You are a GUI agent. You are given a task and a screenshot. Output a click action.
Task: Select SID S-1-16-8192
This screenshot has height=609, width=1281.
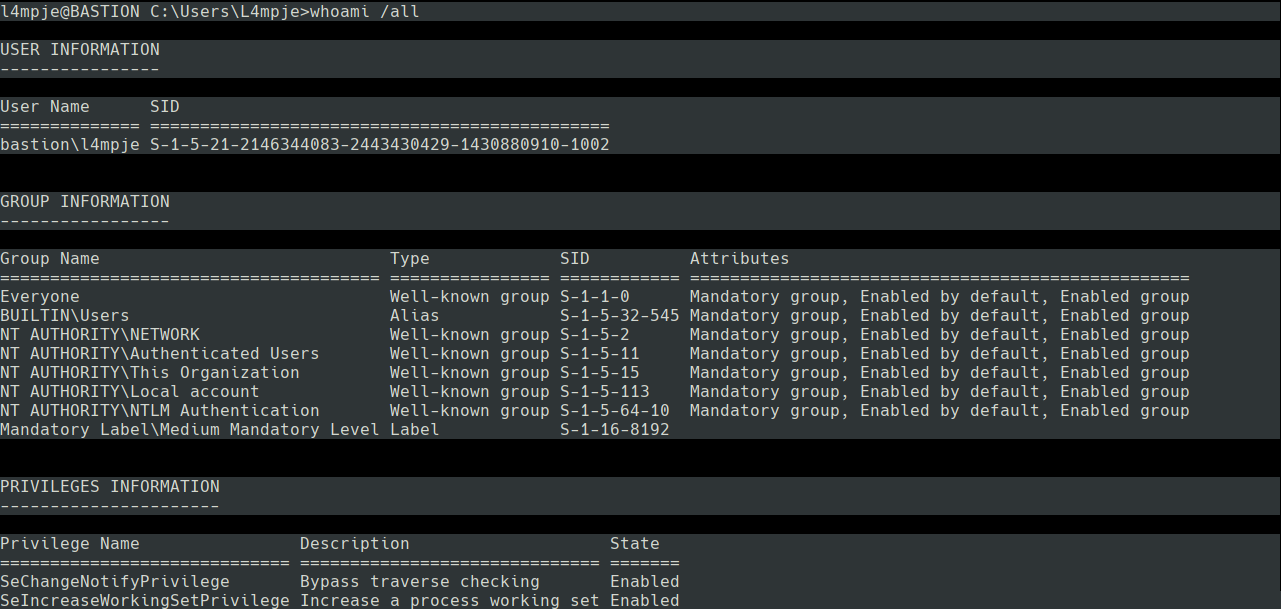(x=615, y=430)
